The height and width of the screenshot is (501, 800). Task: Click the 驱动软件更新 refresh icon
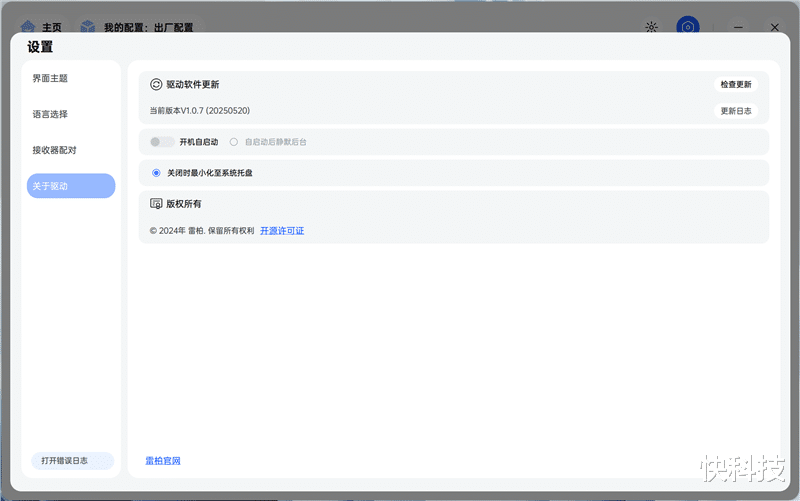(156, 84)
